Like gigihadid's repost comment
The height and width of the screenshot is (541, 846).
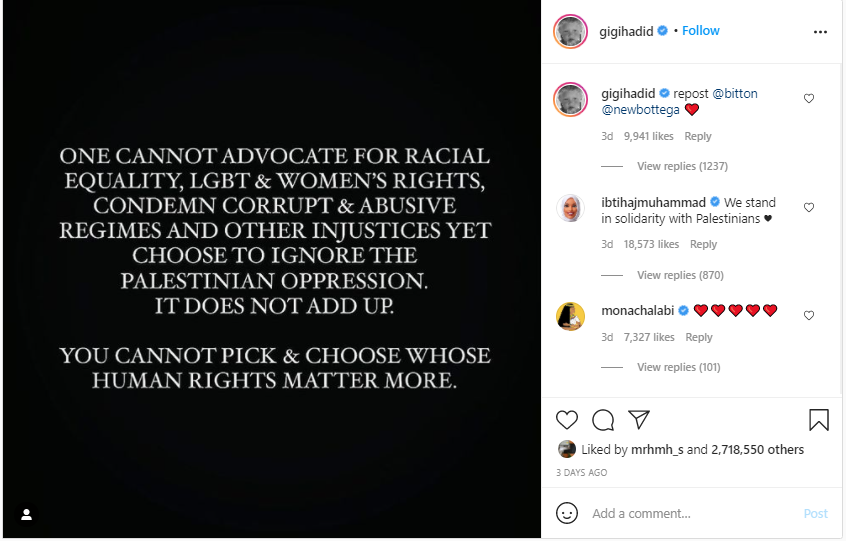[x=809, y=99]
